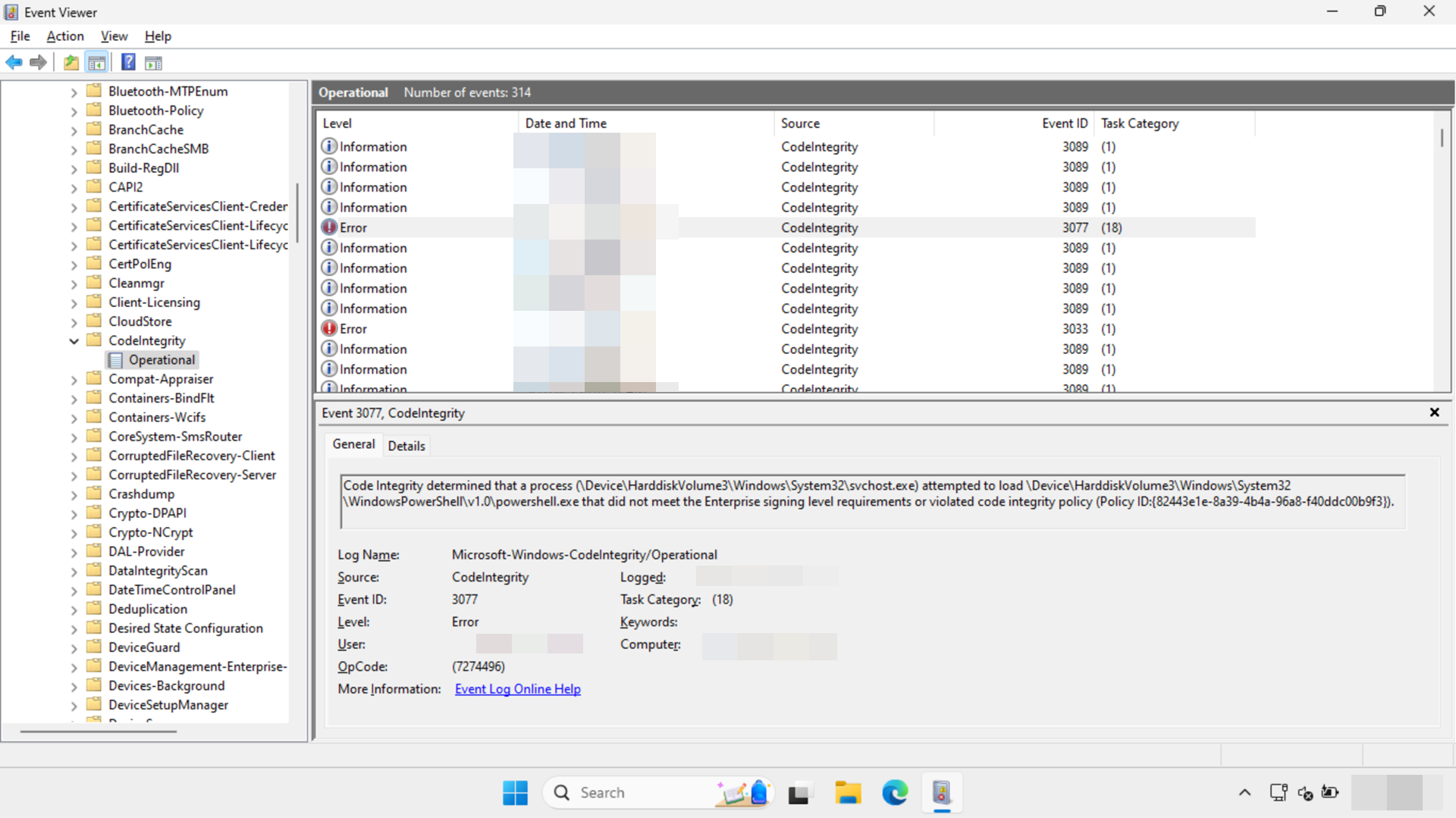Close the event preview pane

click(x=1434, y=412)
